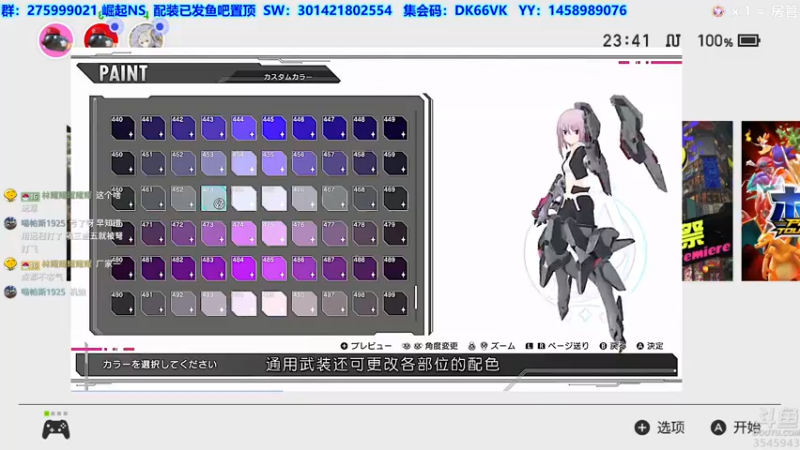Click the pink-bordered user avatar

(x=56, y=40)
